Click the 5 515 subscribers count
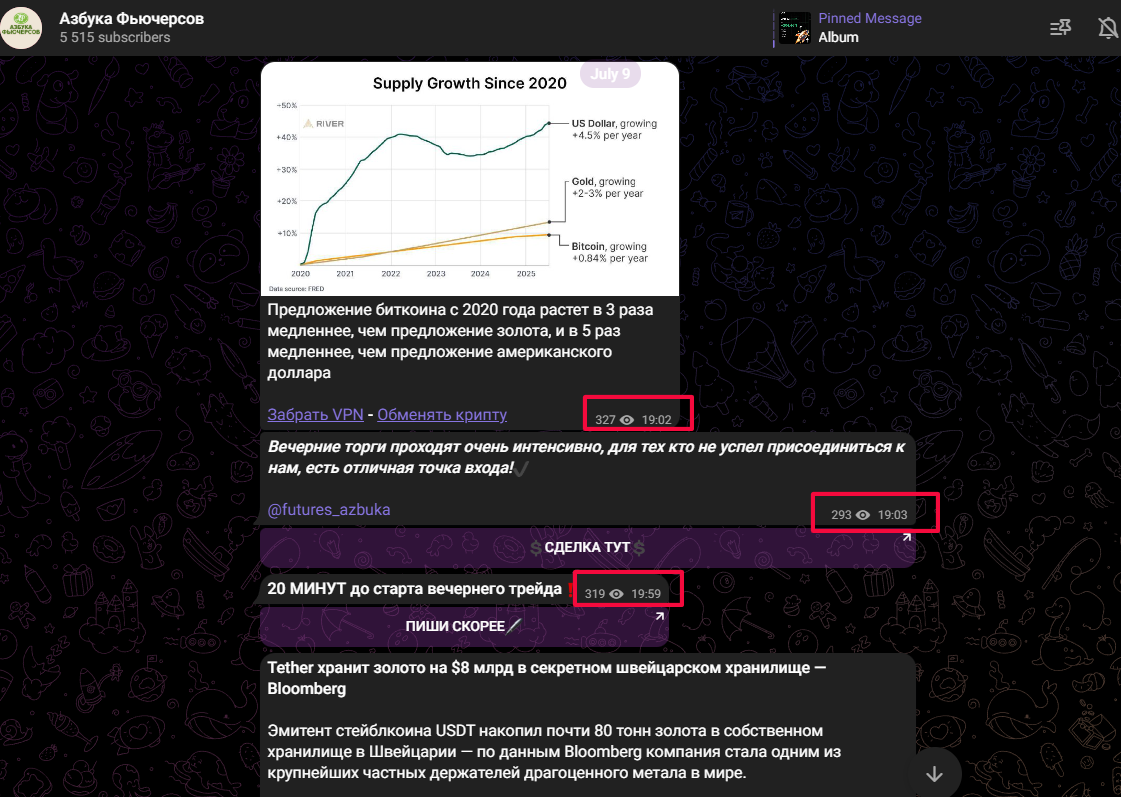 [115, 37]
